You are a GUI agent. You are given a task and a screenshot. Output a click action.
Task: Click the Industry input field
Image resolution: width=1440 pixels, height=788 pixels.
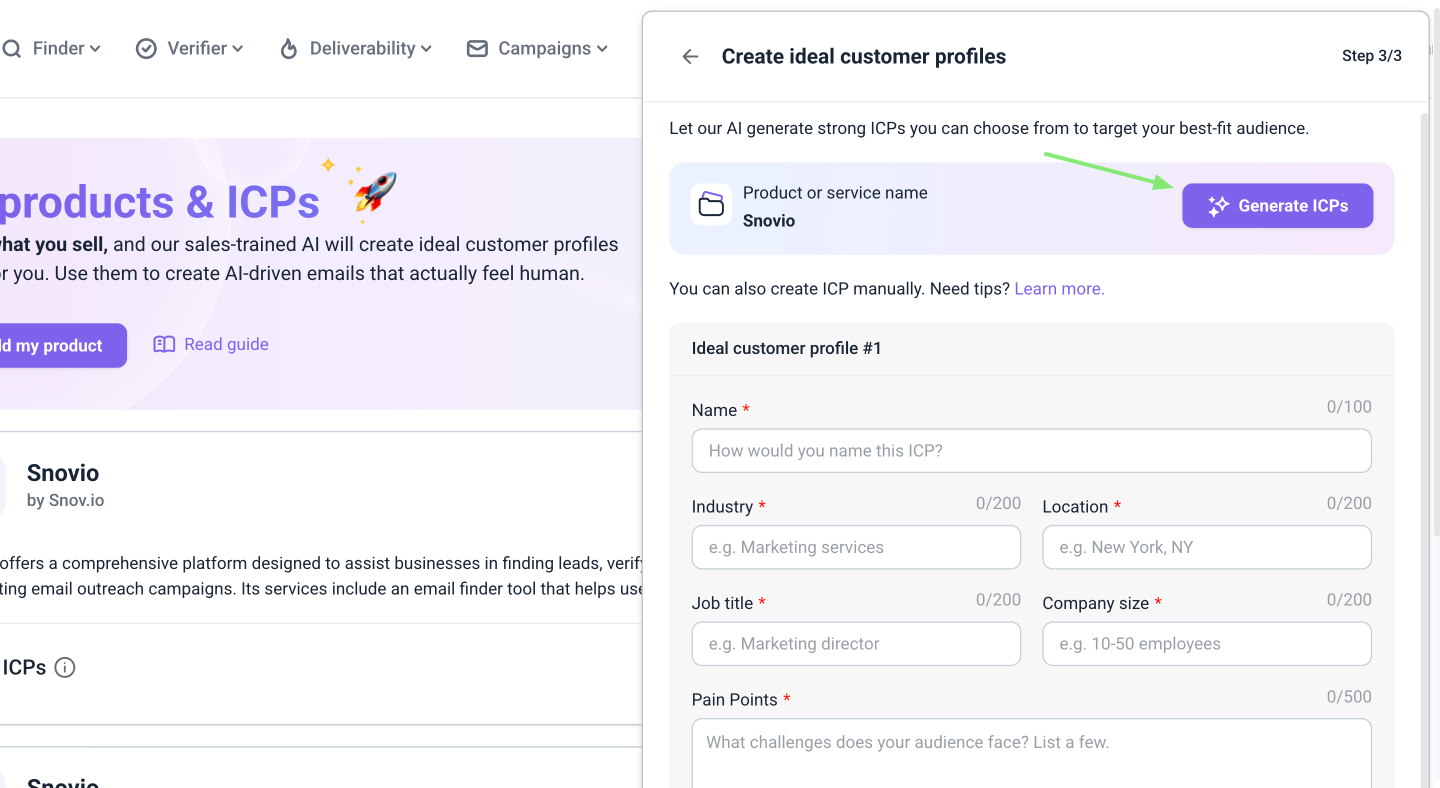point(856,548)
